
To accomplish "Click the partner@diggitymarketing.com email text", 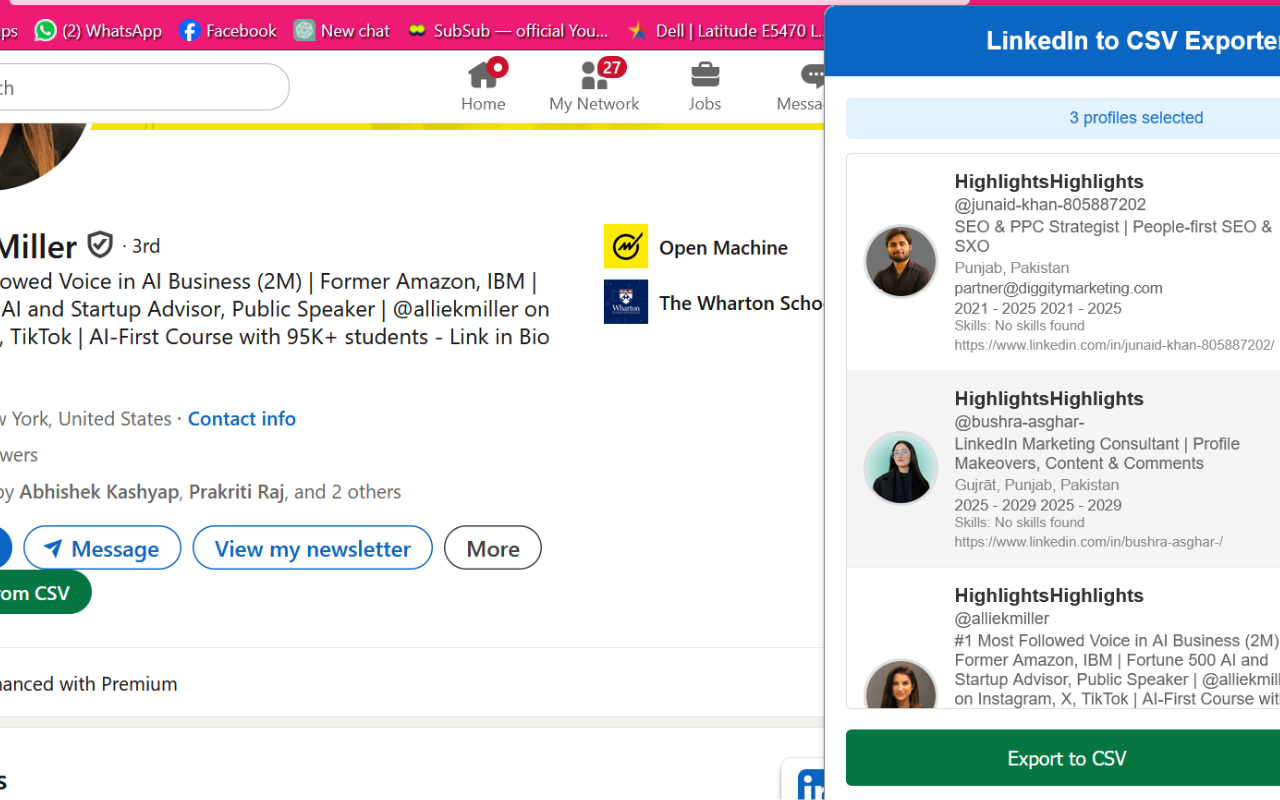I will click(x=1058, y=288).
